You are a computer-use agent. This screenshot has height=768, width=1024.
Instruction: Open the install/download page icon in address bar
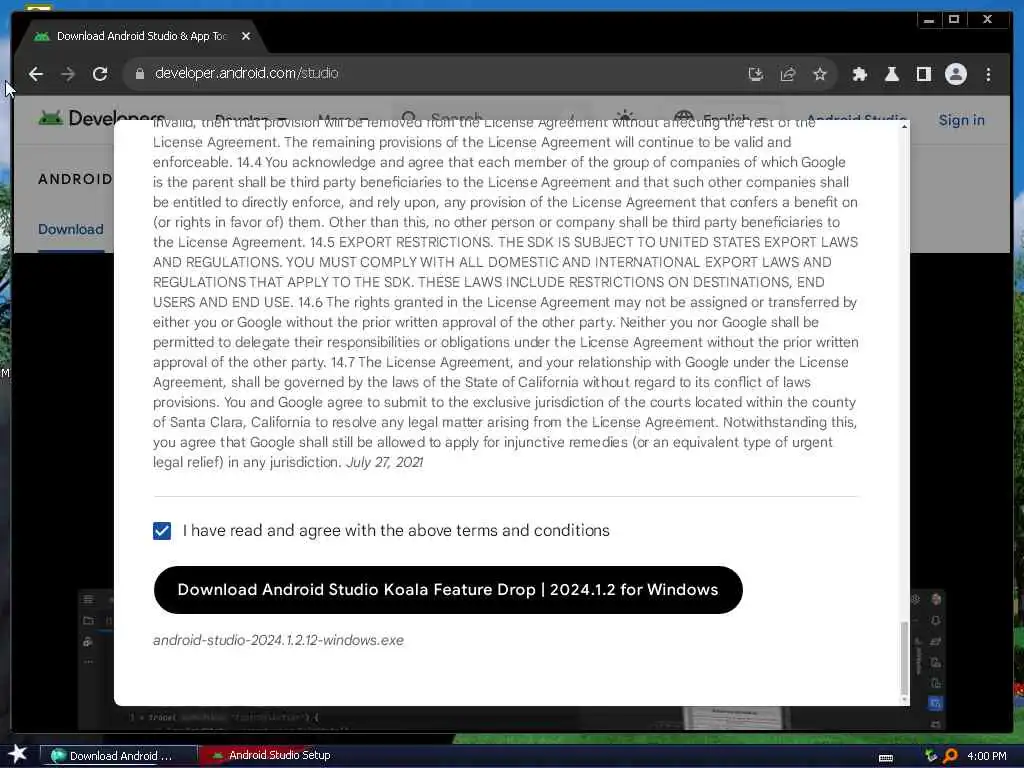(x=756, y=74)
